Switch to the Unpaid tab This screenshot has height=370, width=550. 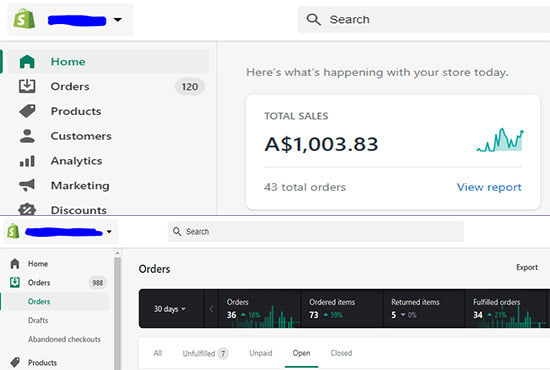click(x=261, y=353)
